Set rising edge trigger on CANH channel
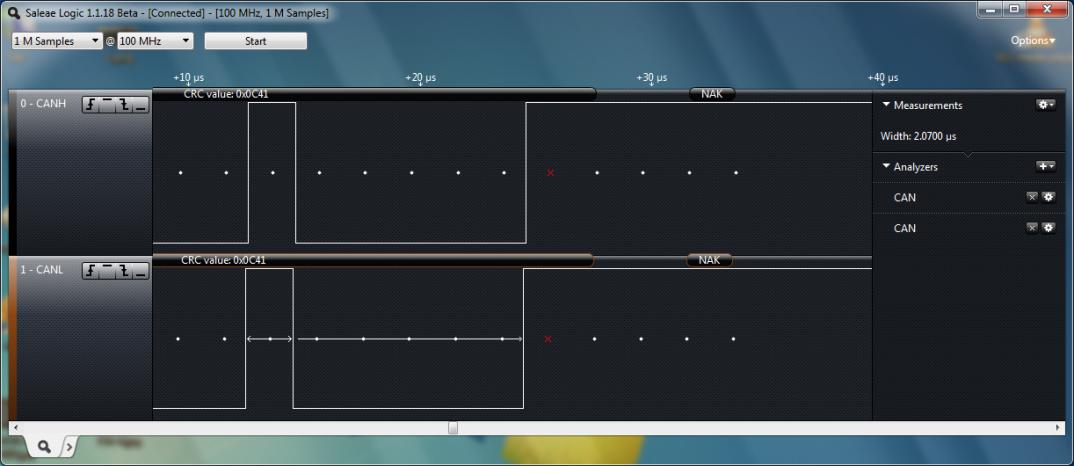 pos(91,105)
